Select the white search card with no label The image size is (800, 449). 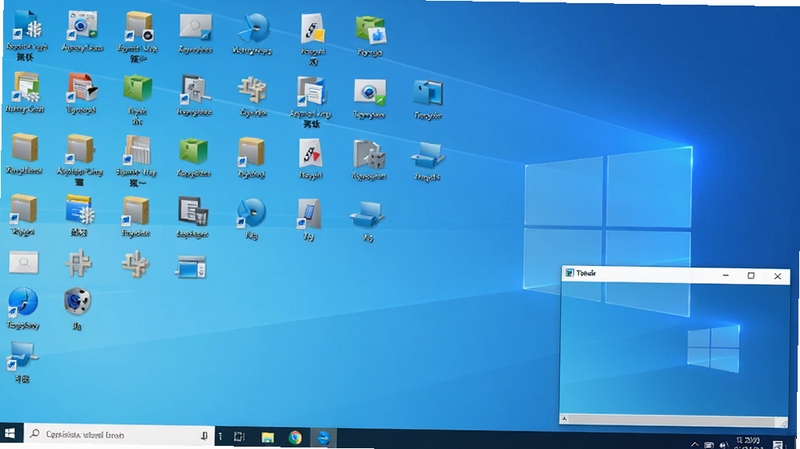(x=23, y=262)
